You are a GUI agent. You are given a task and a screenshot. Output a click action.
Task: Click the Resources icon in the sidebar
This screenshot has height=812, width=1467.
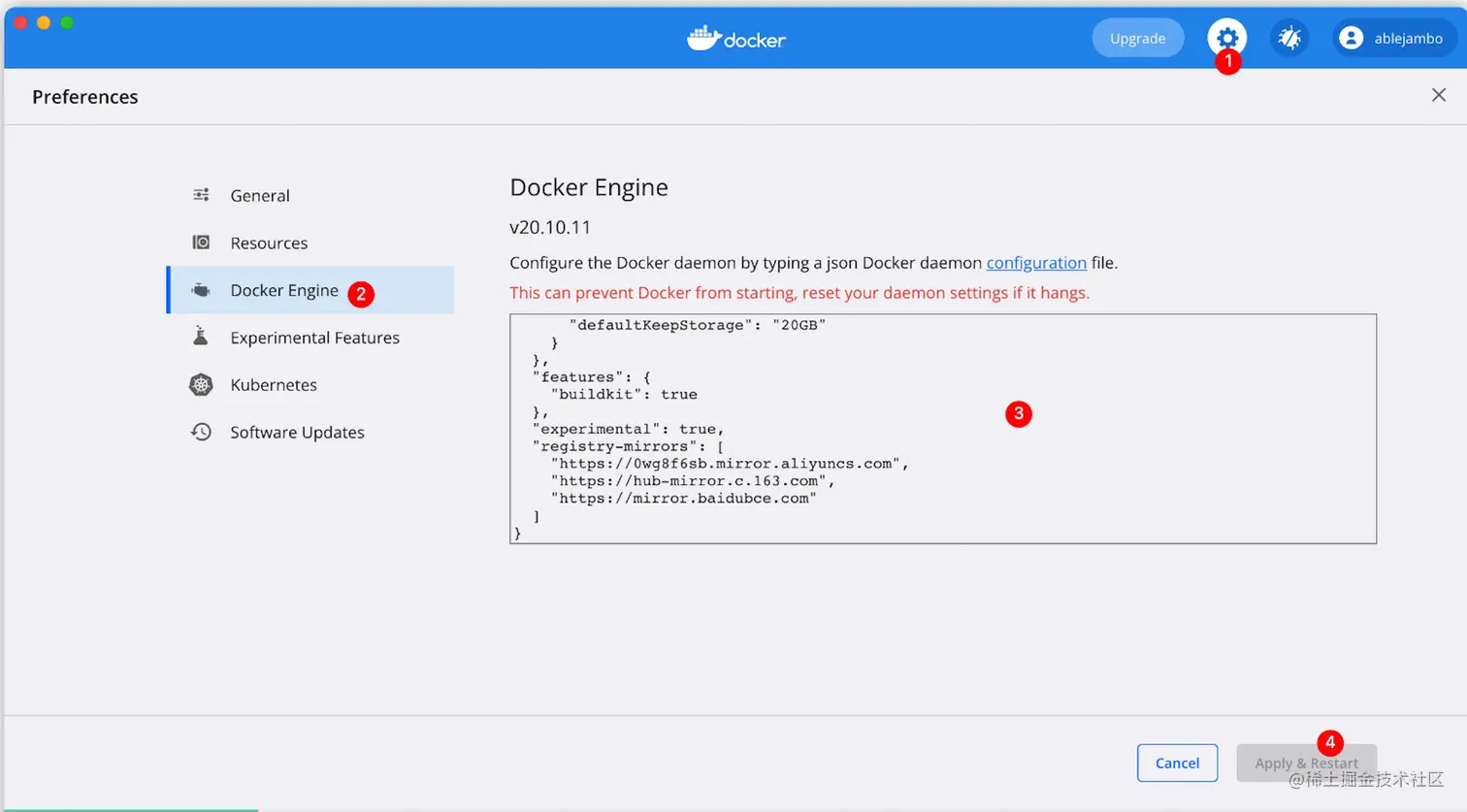pos(201,243)
